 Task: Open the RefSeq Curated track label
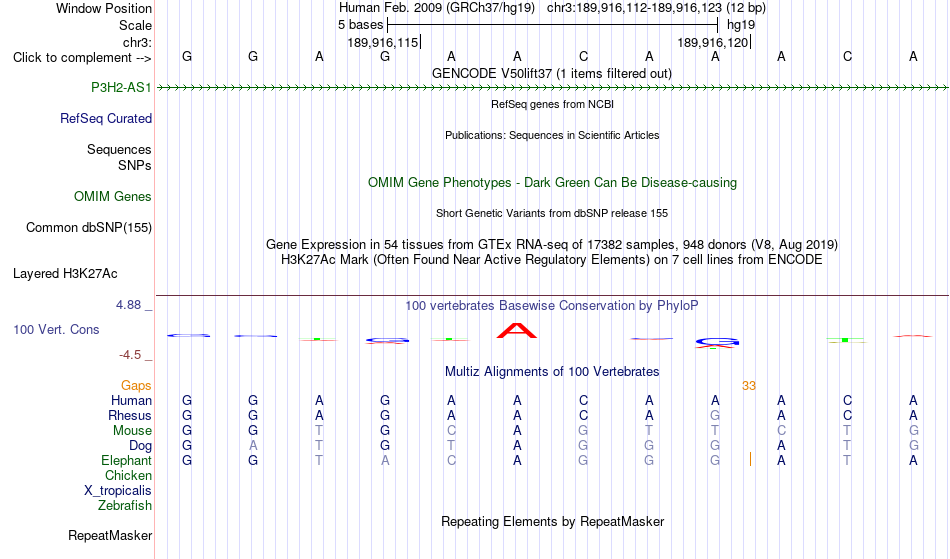(x=106, y=118)
